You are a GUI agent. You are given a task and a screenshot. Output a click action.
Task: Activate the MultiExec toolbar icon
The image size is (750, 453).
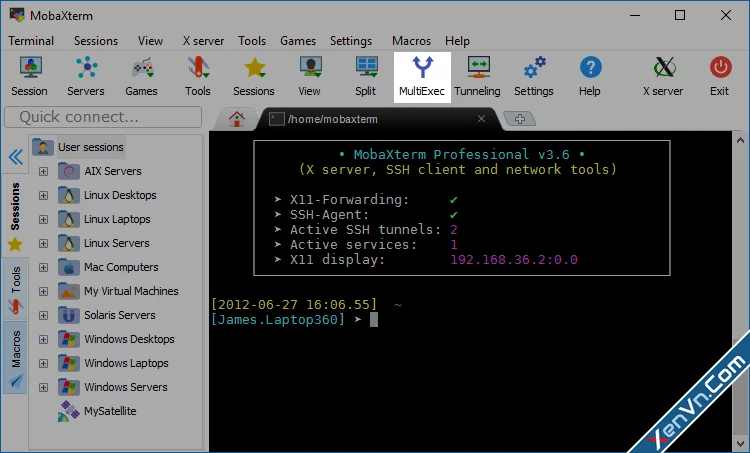(422, 77)
